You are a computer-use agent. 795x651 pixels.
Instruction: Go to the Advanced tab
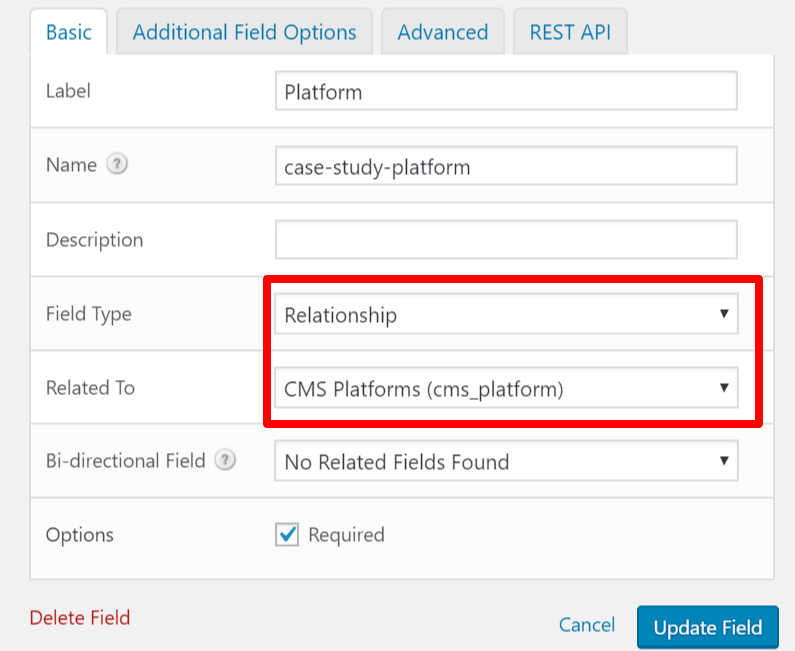[443, 32]
